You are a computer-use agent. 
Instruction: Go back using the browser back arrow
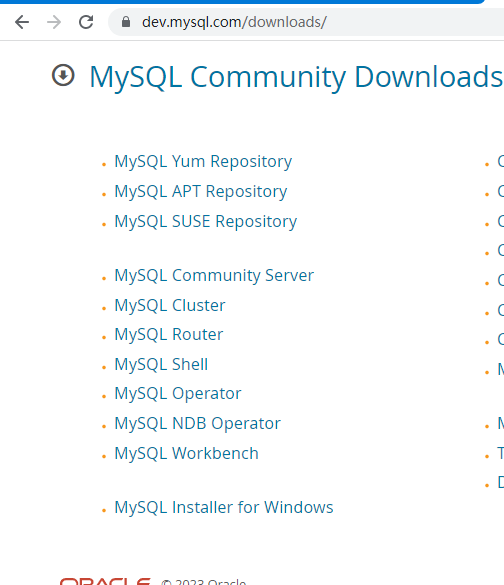22,22
